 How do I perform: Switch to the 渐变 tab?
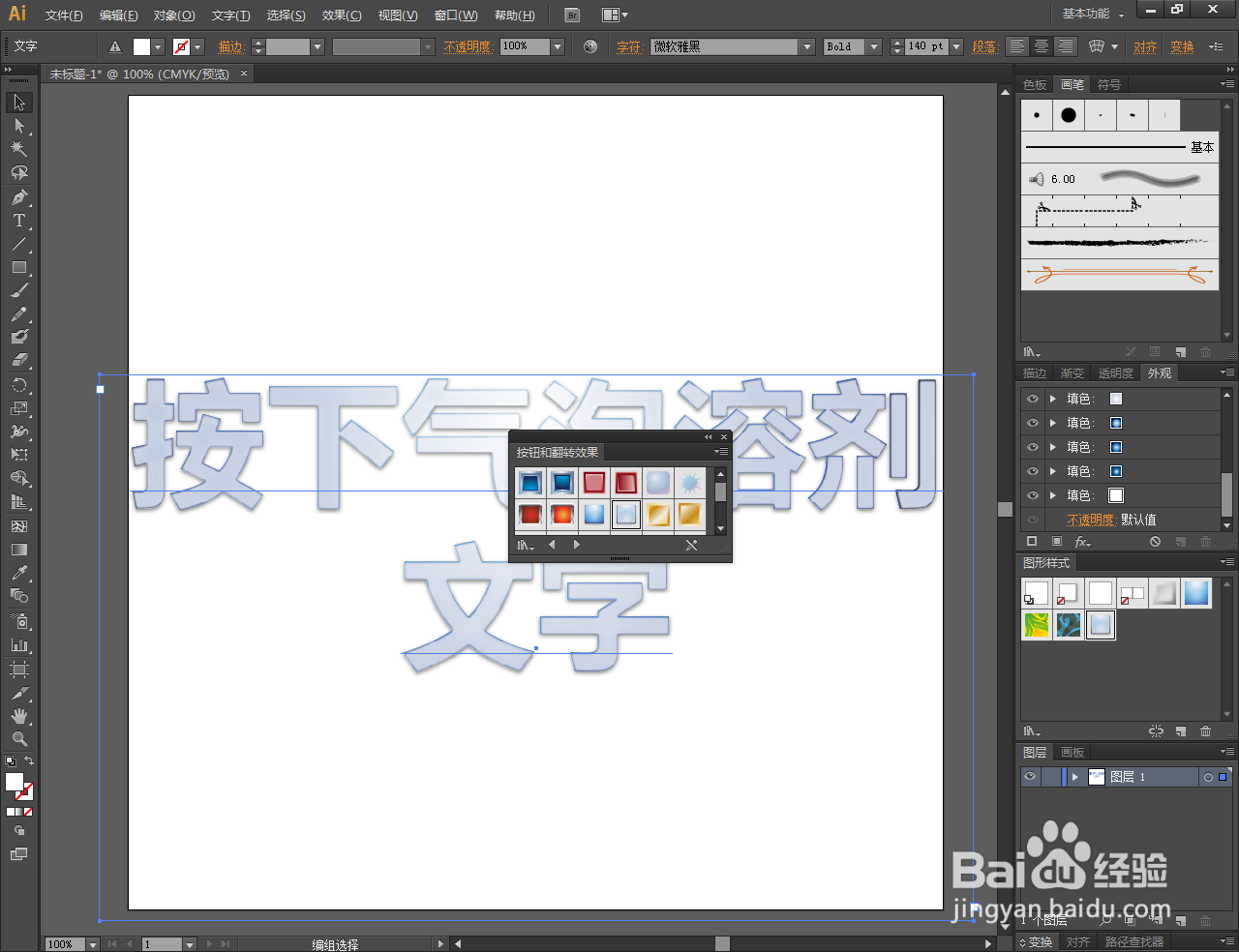1072,373
